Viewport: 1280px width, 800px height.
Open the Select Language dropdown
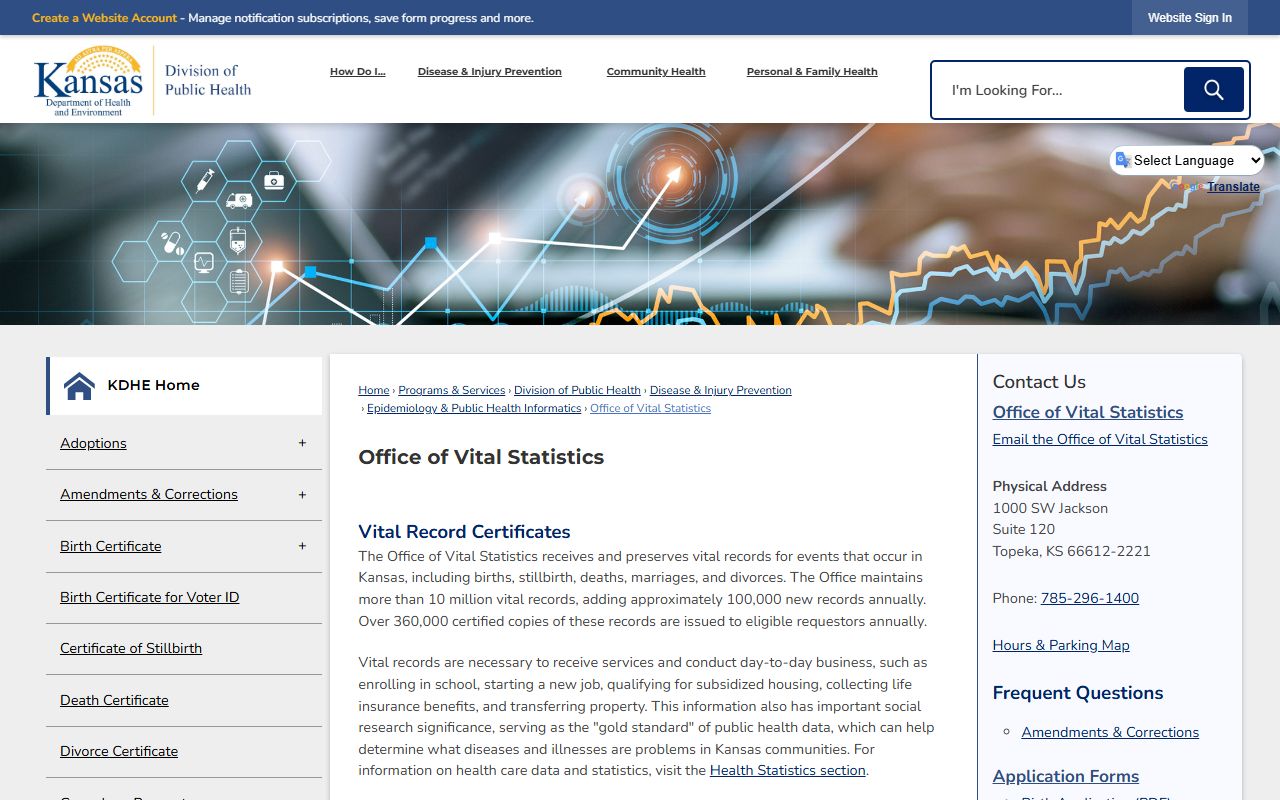coord(1186,160)
